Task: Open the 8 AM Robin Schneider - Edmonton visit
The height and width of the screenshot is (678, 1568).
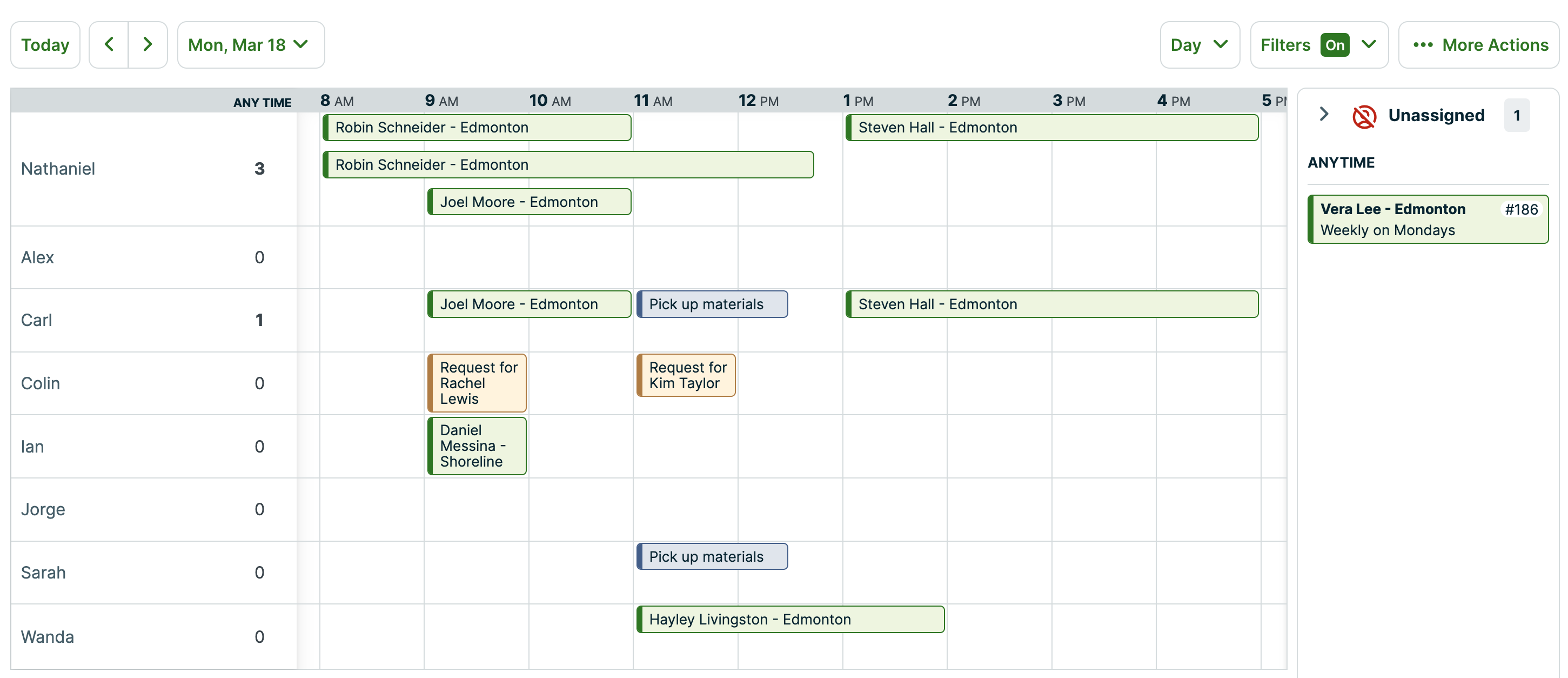Action: (x=477, y=127)
